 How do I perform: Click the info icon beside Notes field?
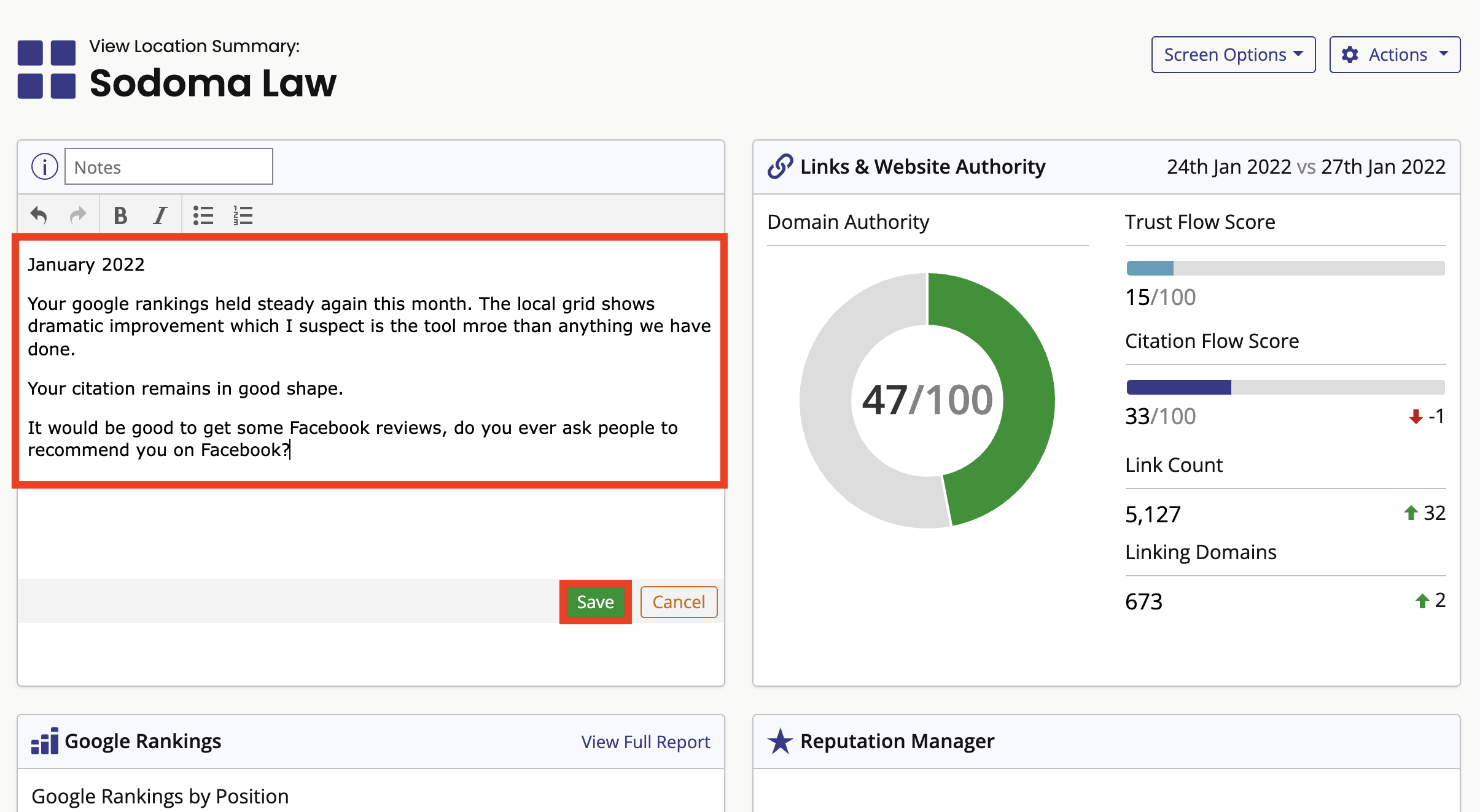pyautogui.click(x=45, y=166)
